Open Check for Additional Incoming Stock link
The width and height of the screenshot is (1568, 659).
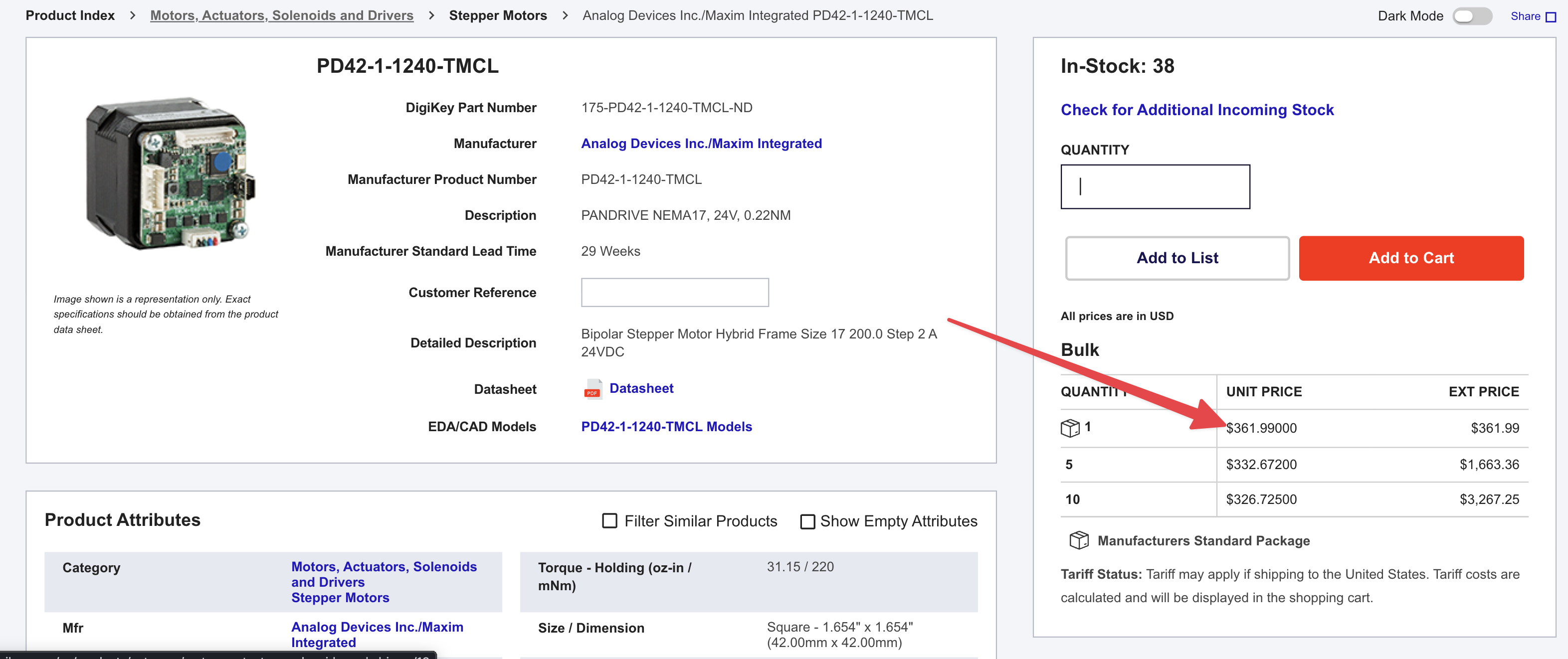coord(1196,110)
